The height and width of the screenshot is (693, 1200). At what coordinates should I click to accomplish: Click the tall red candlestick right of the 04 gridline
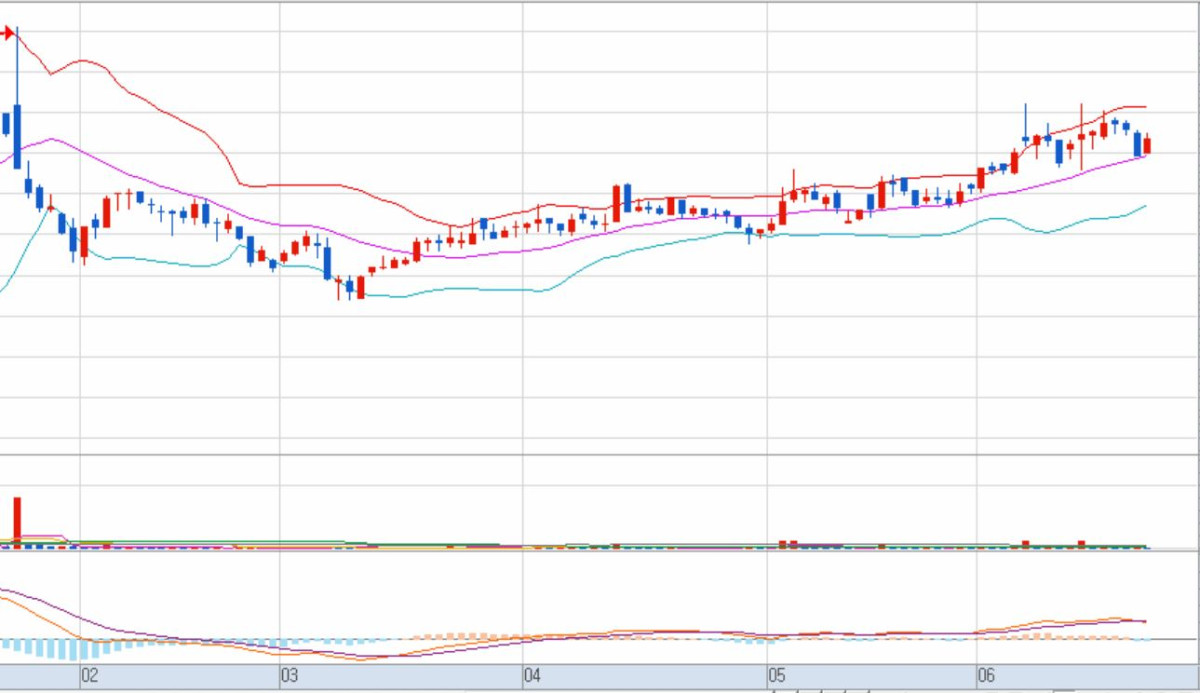(x=616, y=204)
